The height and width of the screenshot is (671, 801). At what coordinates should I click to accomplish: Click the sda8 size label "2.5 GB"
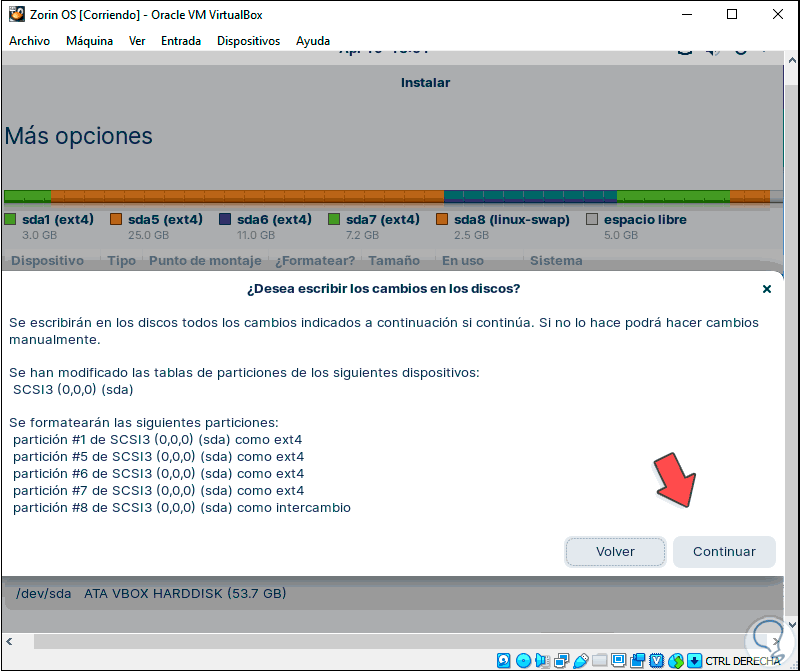(471, 235)
